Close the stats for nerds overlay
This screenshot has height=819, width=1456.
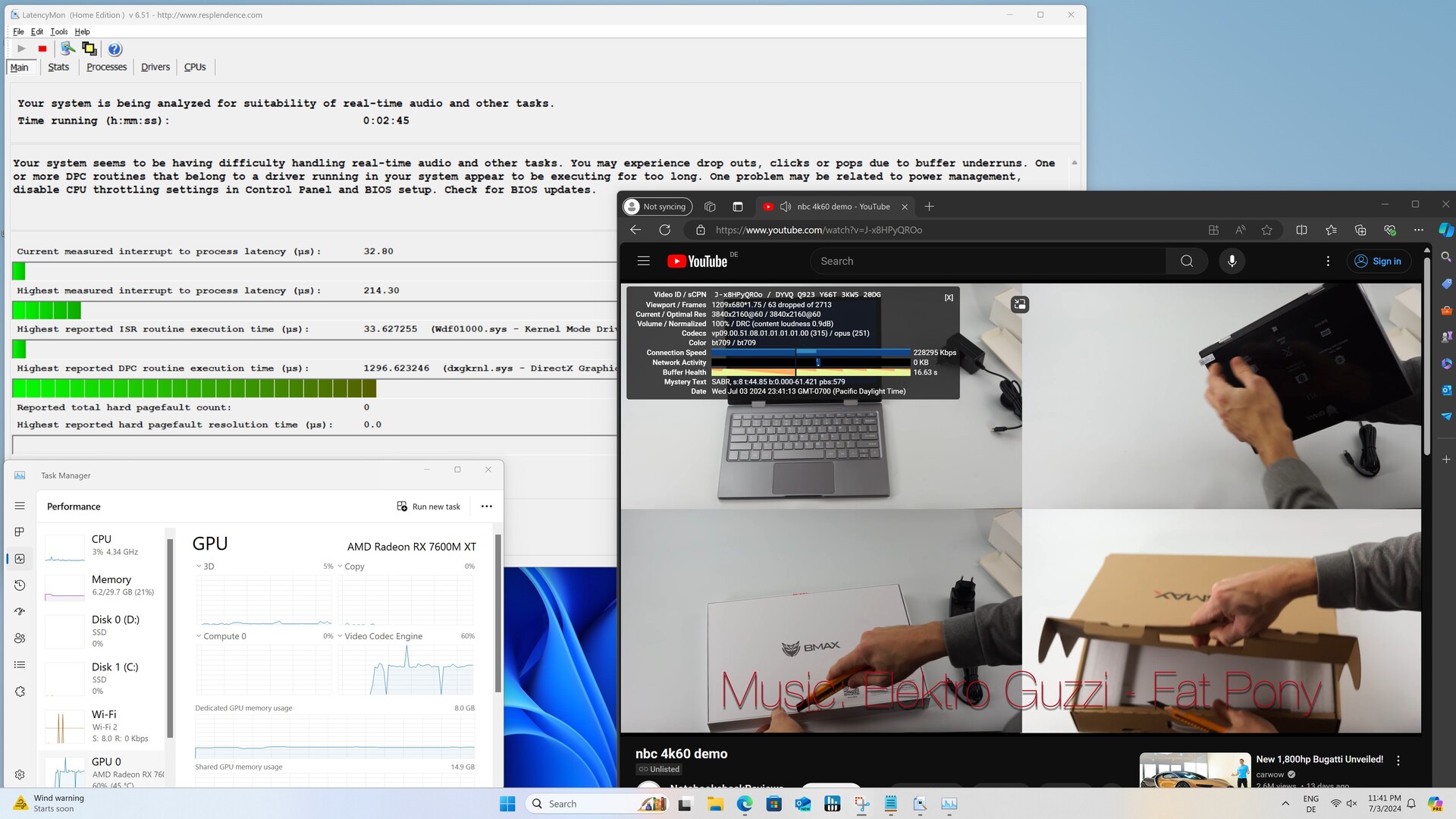pos(949,298)
